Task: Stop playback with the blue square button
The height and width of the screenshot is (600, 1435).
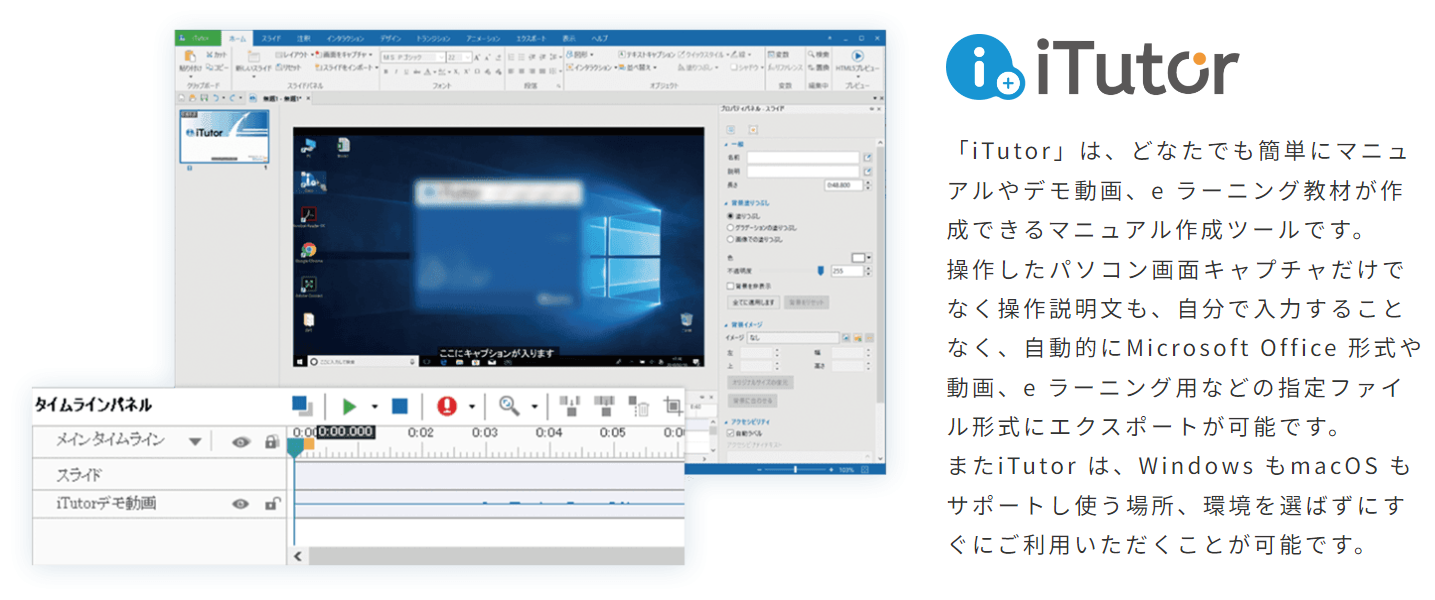Action: point(400,406)
